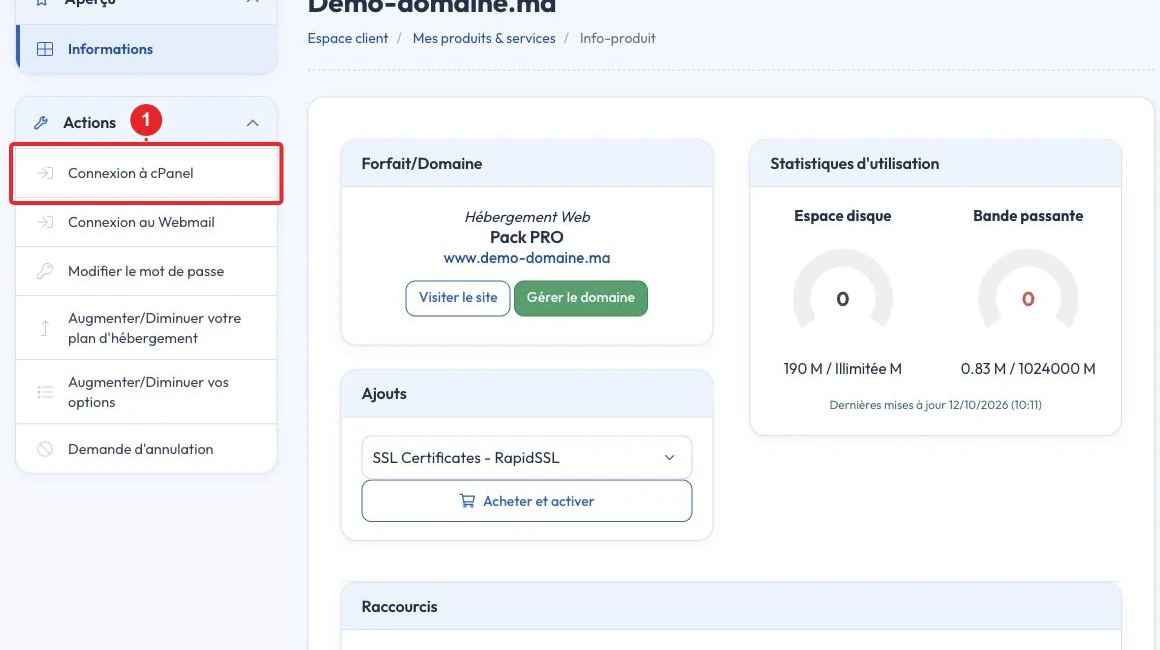Screen dimensions: 1160x650
Task: Go to Espace client breadcrumb link
Action: tap(348, 38)
